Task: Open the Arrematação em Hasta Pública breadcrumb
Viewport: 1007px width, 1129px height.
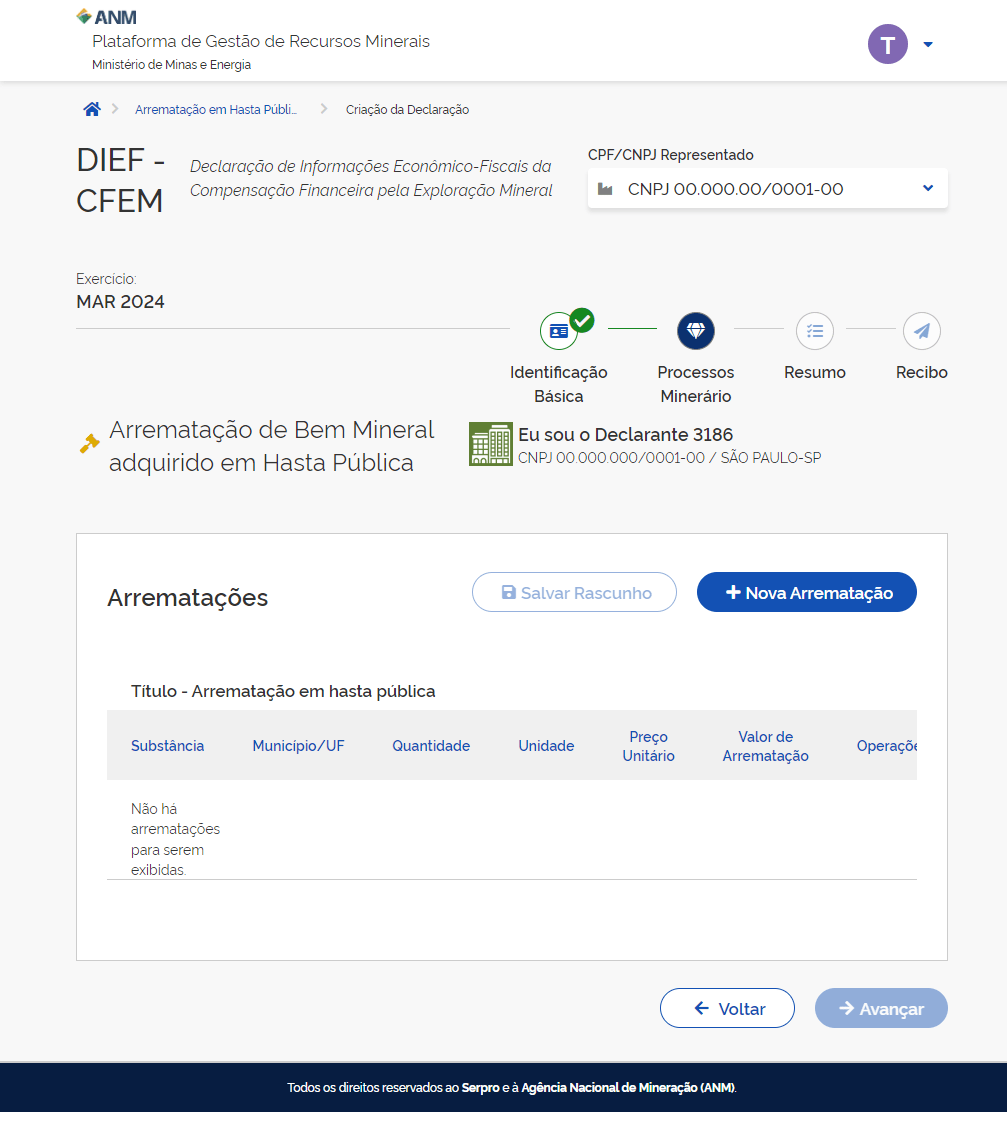Action: pyautogui.click(x=216, y=110)
